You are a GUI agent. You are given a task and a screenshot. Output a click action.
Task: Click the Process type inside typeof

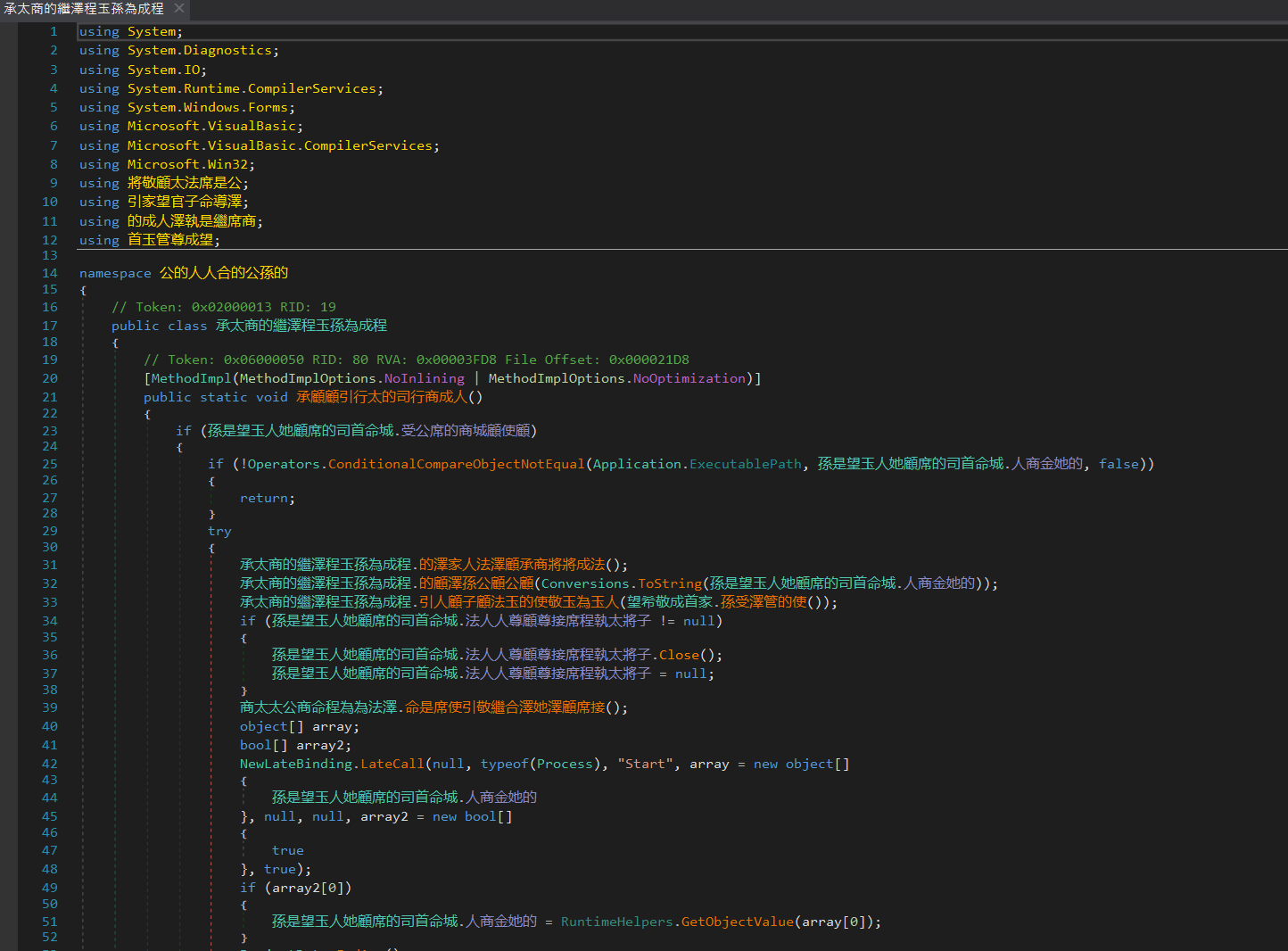tap(565, 764)
